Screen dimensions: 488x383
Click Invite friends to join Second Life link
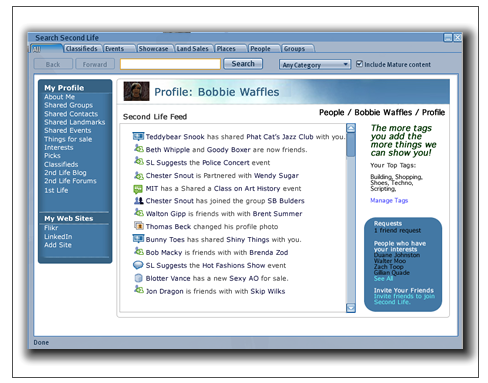(404, 299)
